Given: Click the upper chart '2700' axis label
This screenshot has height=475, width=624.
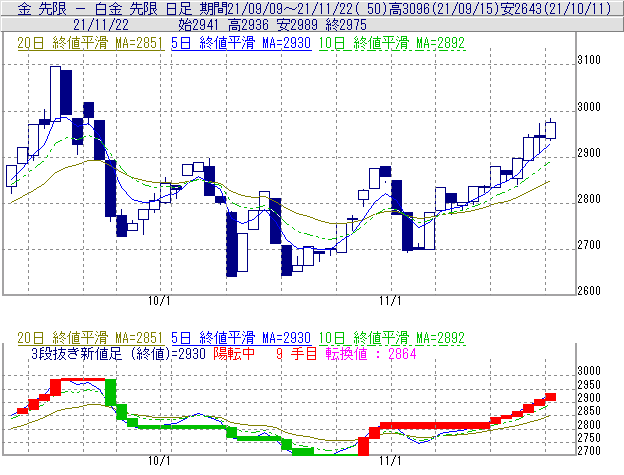Looking at the screenshot, I should [x=589, y=245].
